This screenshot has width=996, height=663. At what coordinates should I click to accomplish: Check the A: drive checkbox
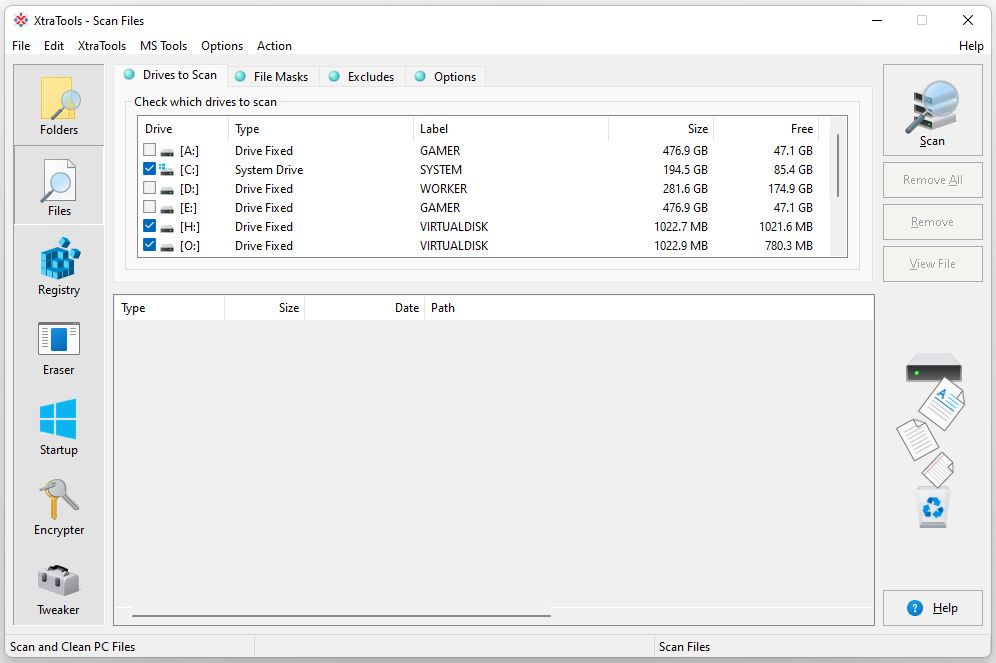pyautogui.click(x=149, y=150)
